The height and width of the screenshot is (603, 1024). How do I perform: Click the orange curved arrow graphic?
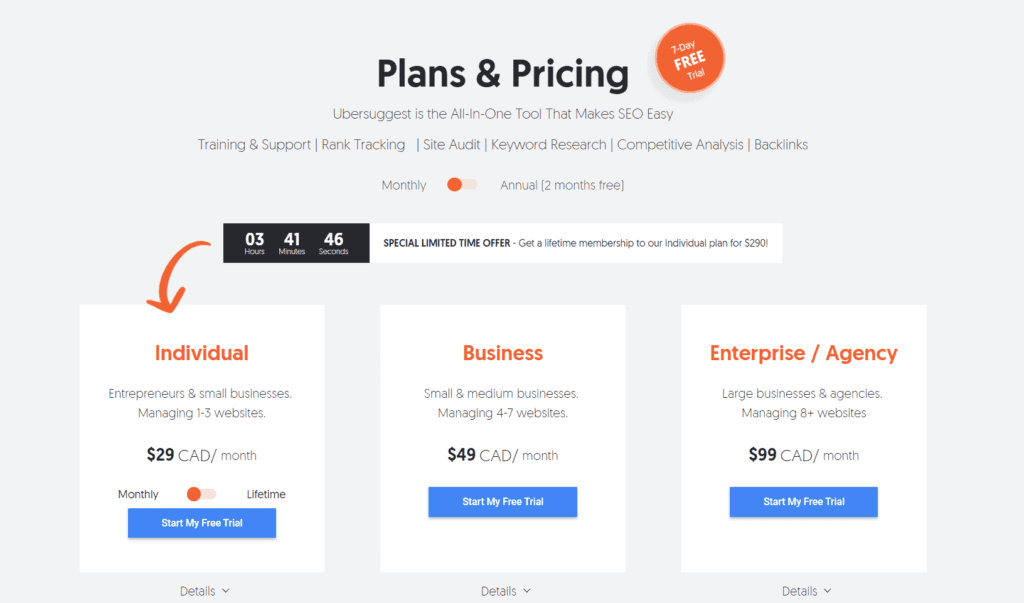tap(178, 277)
